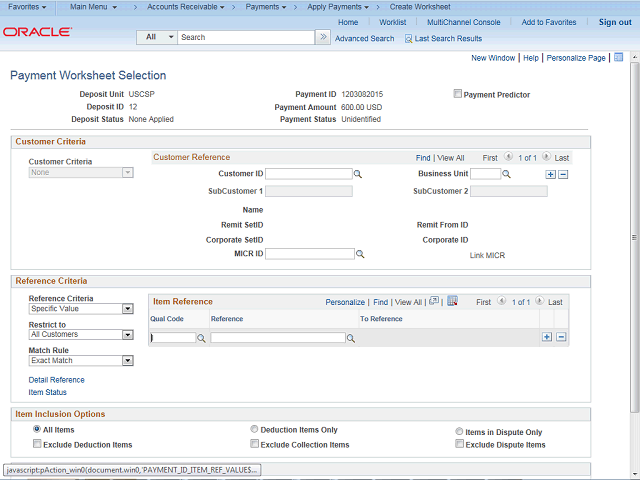Click the Detail Reference link
This screenshot has width=640, height=480.
pyautogui.click(x=56, y=380)
